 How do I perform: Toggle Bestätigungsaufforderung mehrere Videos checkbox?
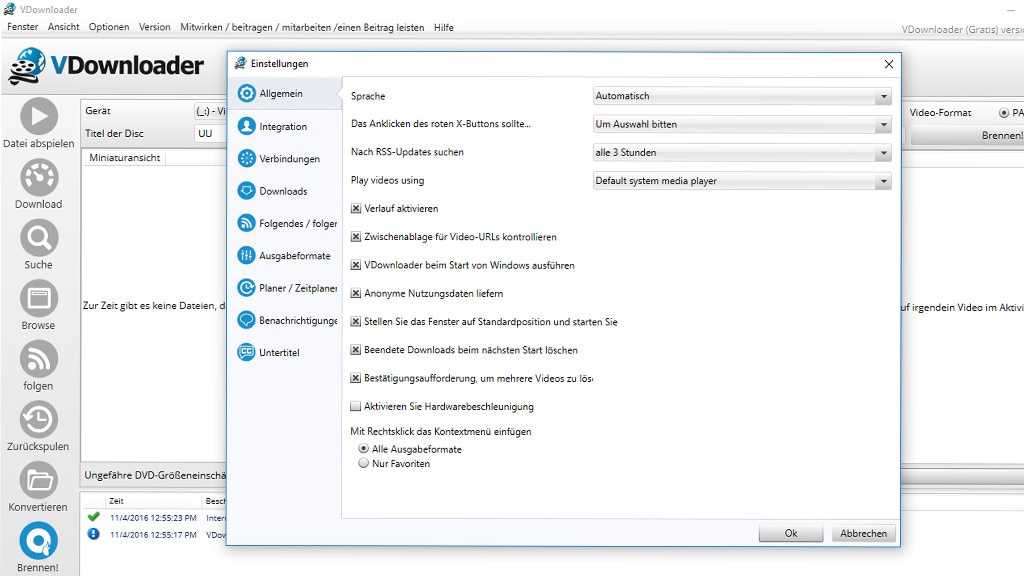point(356,378)
